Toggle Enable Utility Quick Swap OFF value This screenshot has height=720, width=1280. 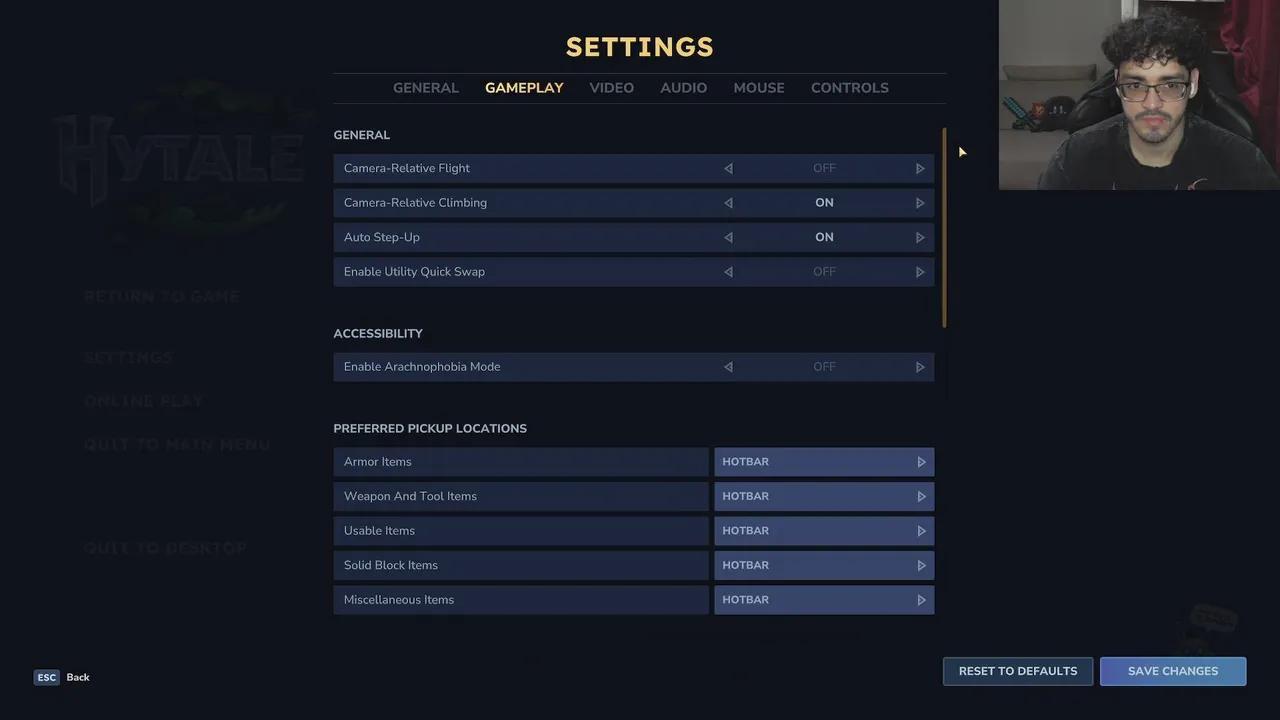(x=824, y=272)
